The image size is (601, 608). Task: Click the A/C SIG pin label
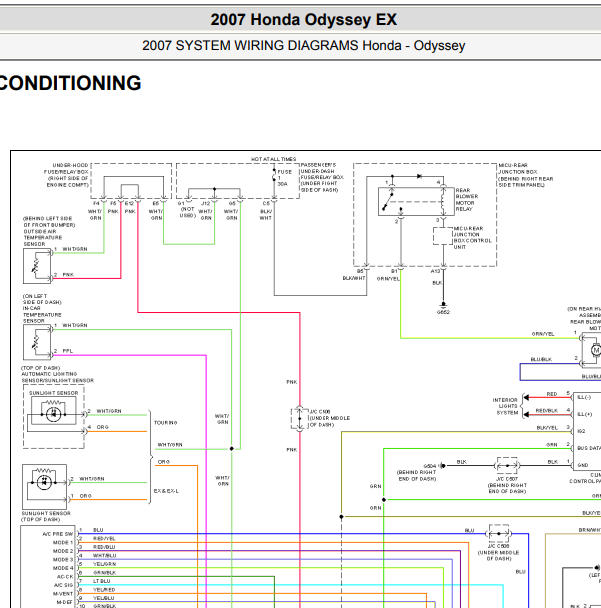[x=64, y=585]
